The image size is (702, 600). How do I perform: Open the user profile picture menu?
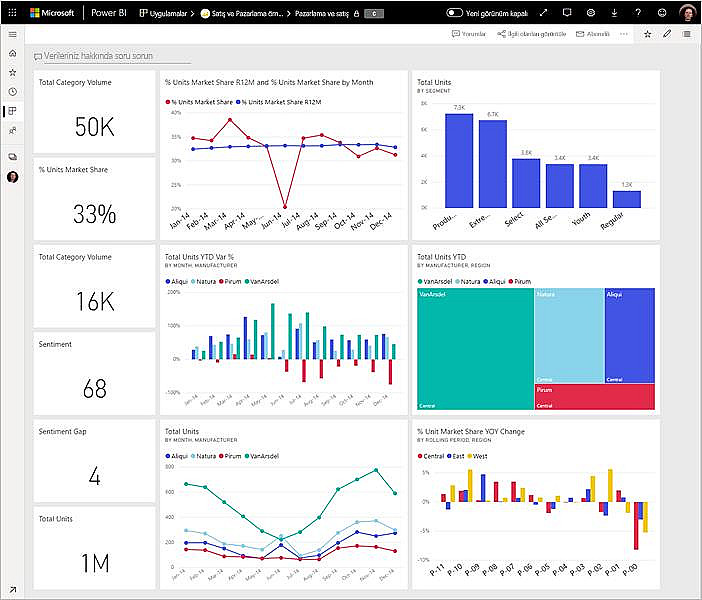[687, 13]
